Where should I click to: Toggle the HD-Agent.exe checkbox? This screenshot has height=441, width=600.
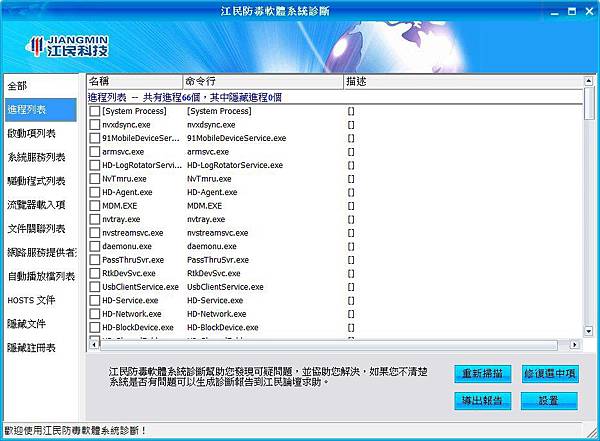95,192
